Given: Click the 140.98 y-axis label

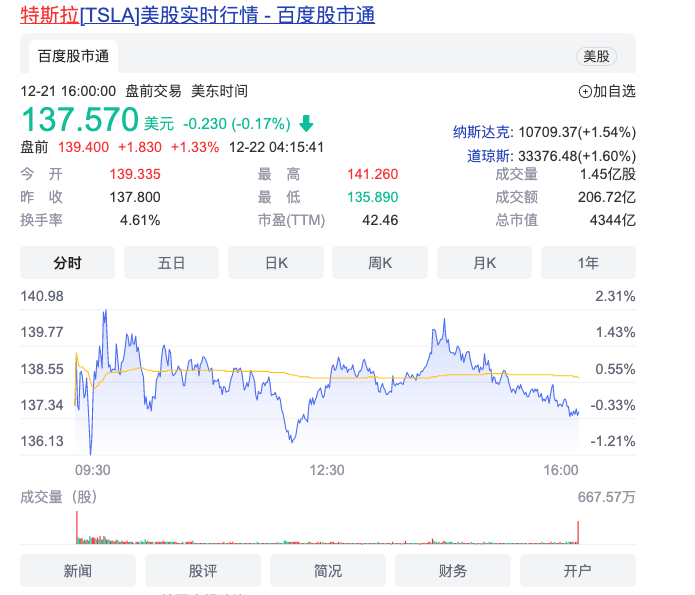Looking at the screenshot, I should (x=42, y=296).
